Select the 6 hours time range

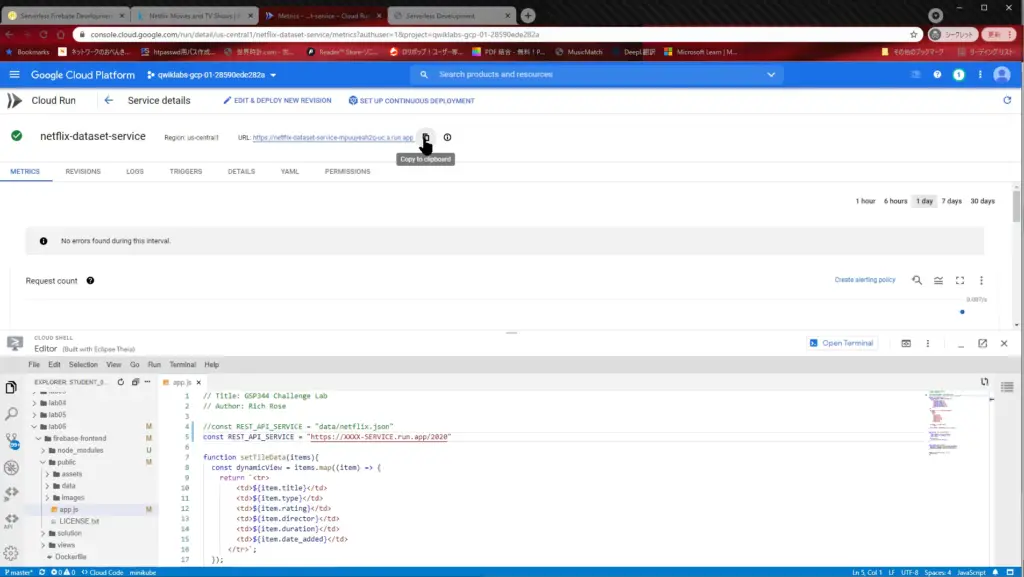[895, 201]
